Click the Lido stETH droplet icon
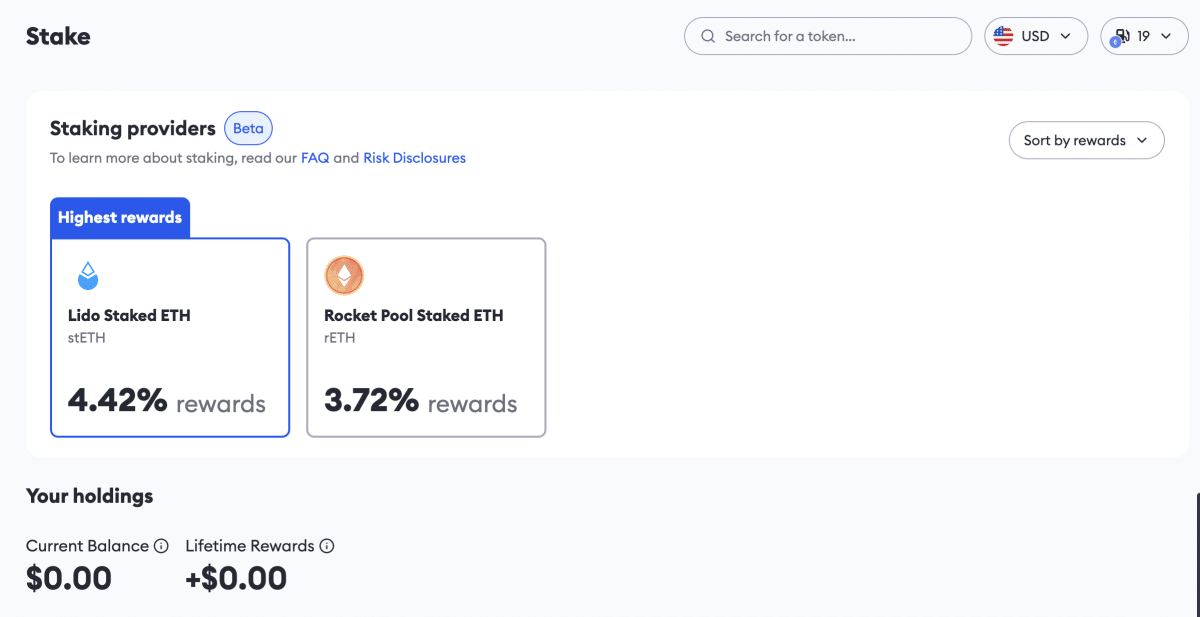This screenshot has width=1200, height=617. [x=88, y=275]
